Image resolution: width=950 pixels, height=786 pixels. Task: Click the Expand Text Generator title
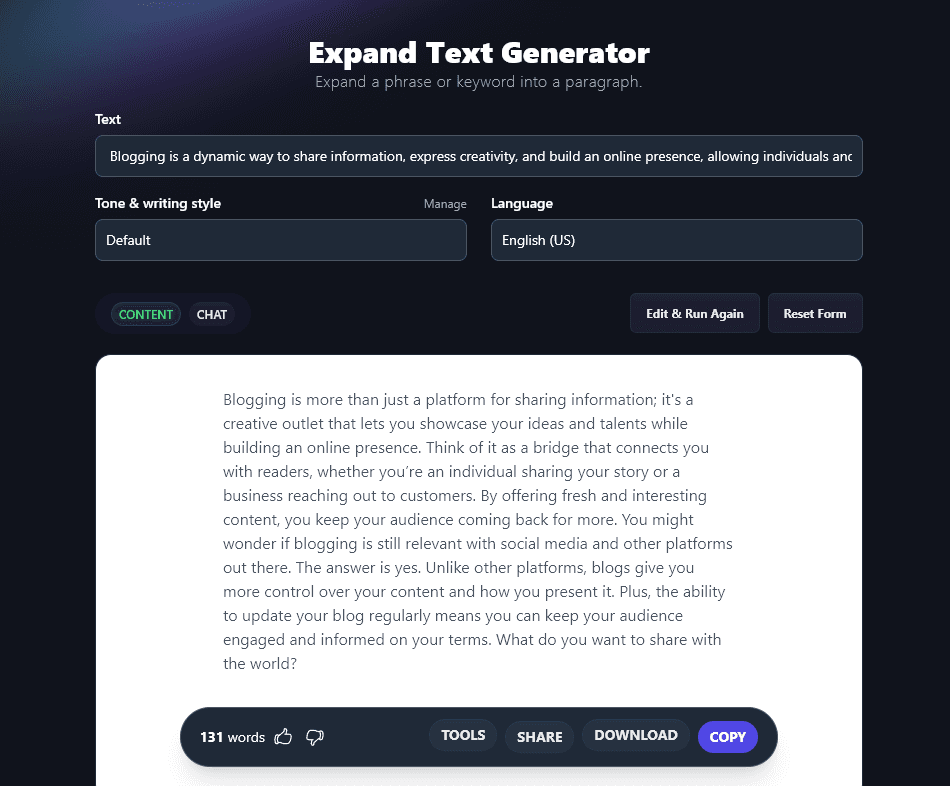point(478,52)
